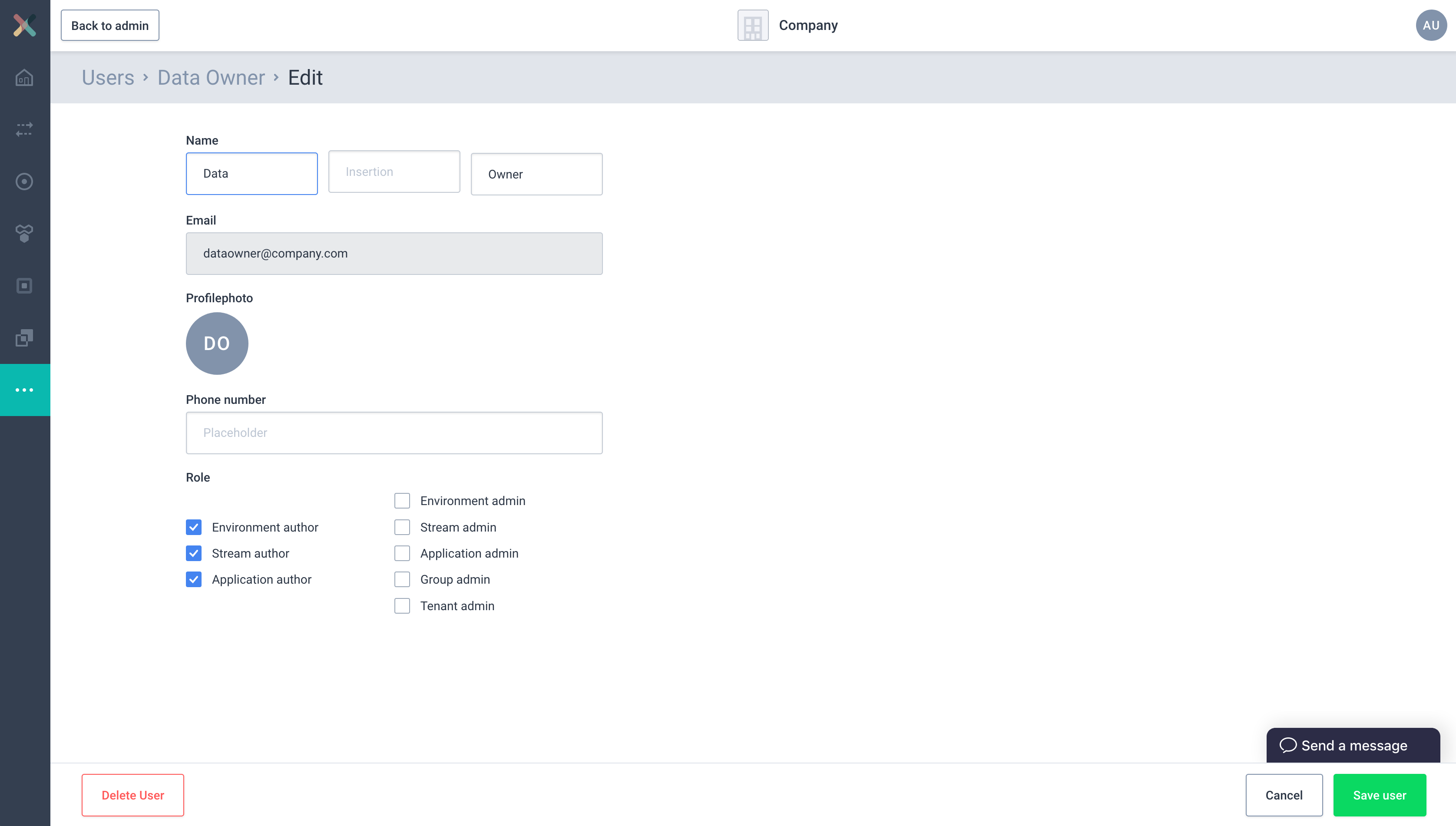
Task: Click the layers or cards icon
Action: (25, 338)
